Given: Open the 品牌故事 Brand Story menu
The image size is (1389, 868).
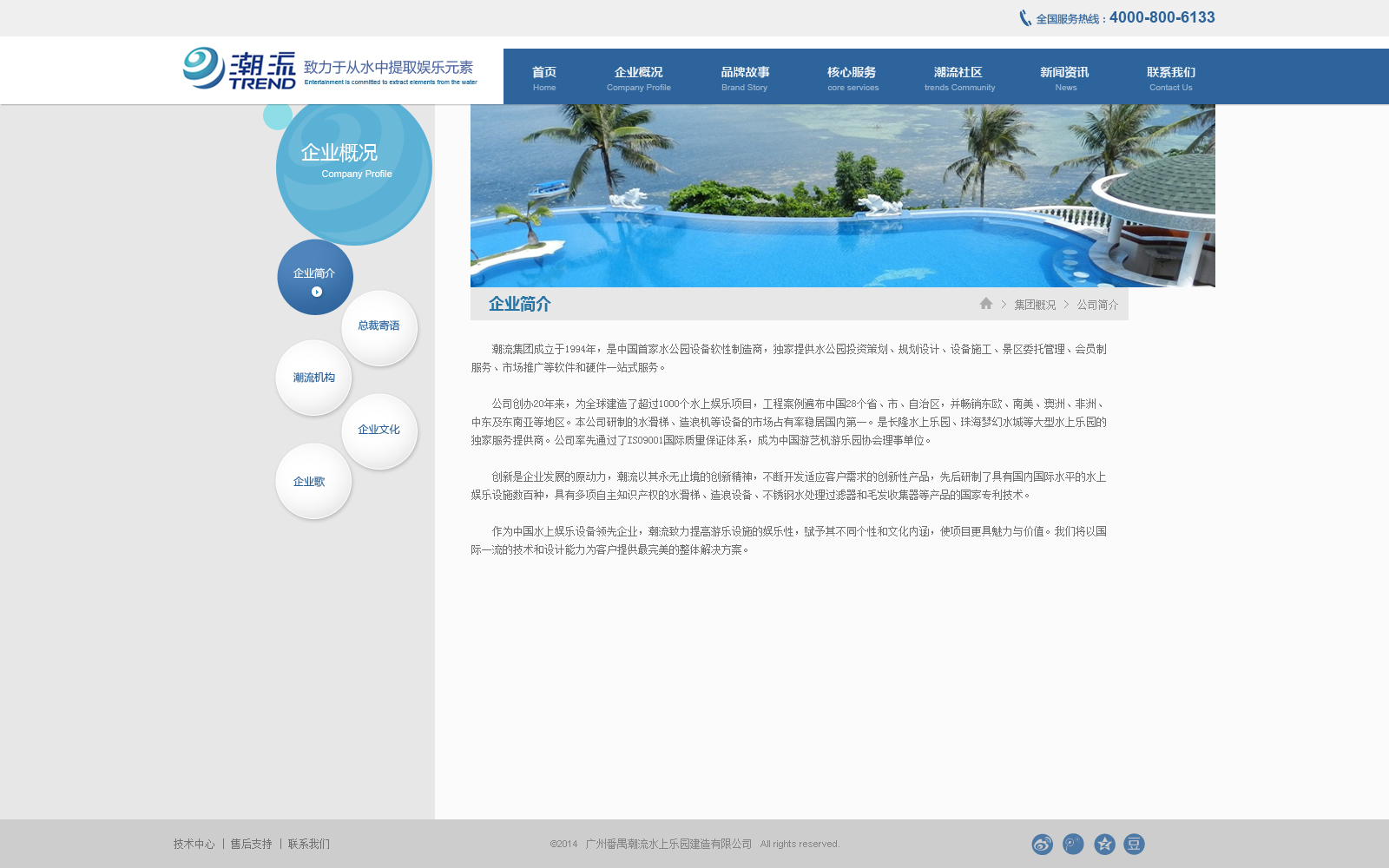Looking at the screenshot, I should tap(745, 78).
